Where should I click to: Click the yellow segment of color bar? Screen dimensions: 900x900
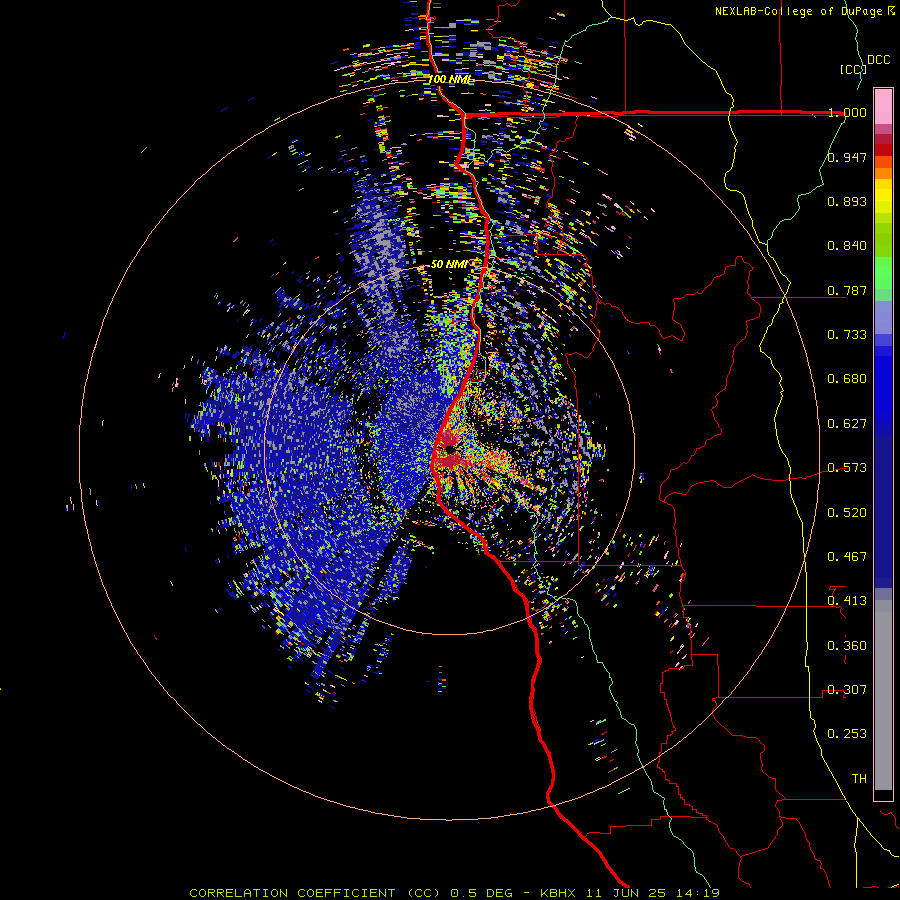point(883,196)
